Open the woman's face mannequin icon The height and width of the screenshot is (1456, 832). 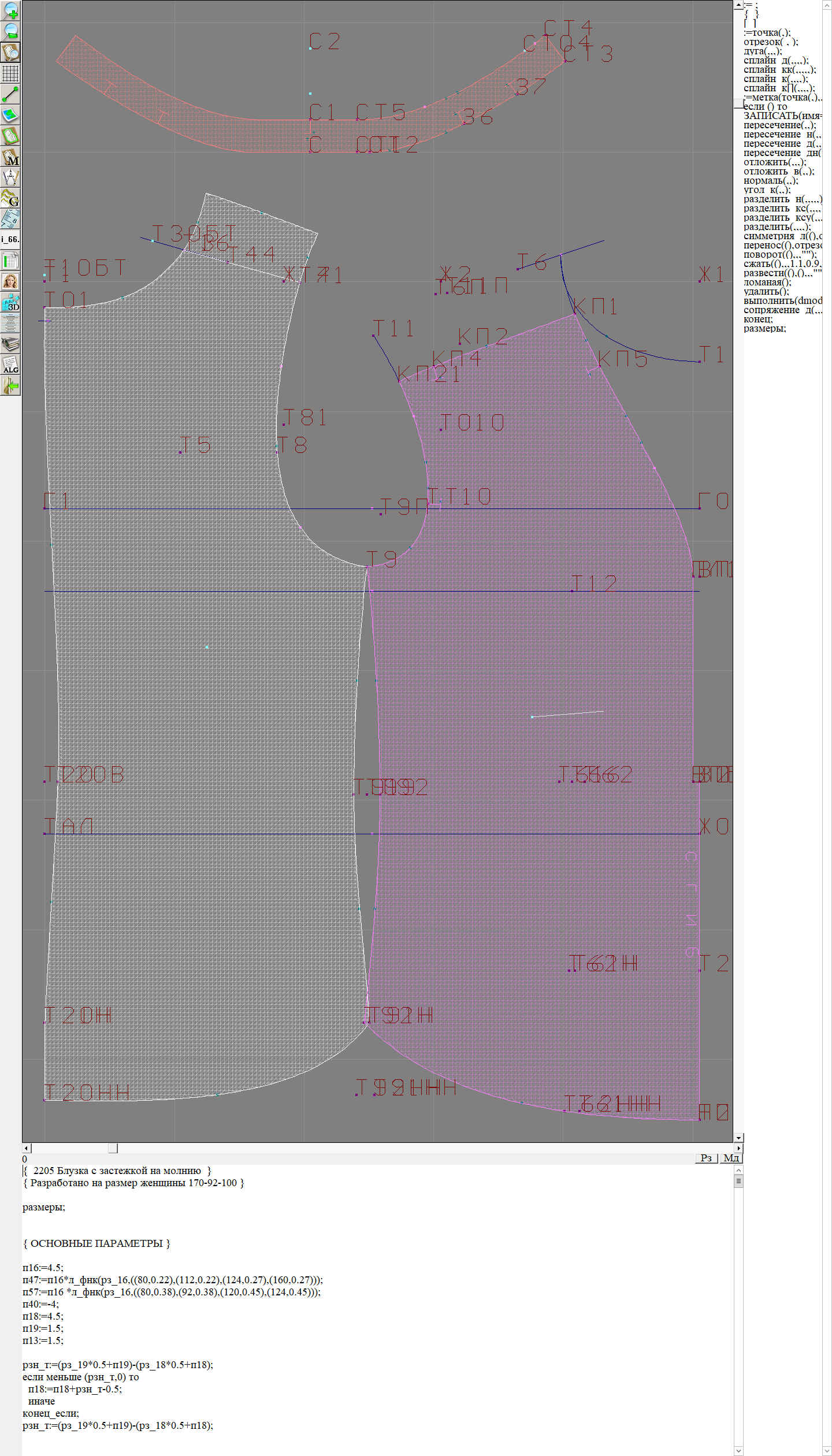(10, 281)
